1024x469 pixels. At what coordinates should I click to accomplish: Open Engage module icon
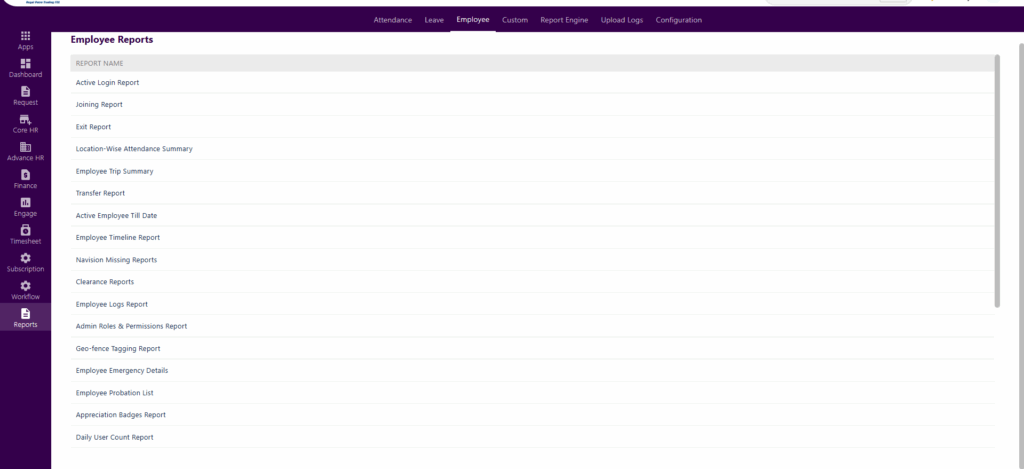point(25,203)
